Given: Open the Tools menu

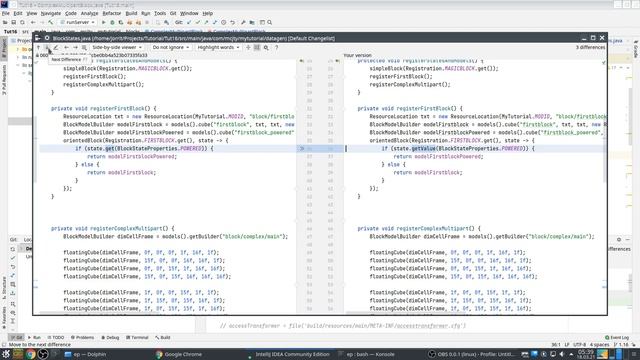Looking at the screenshot, I should coord(160,13).
